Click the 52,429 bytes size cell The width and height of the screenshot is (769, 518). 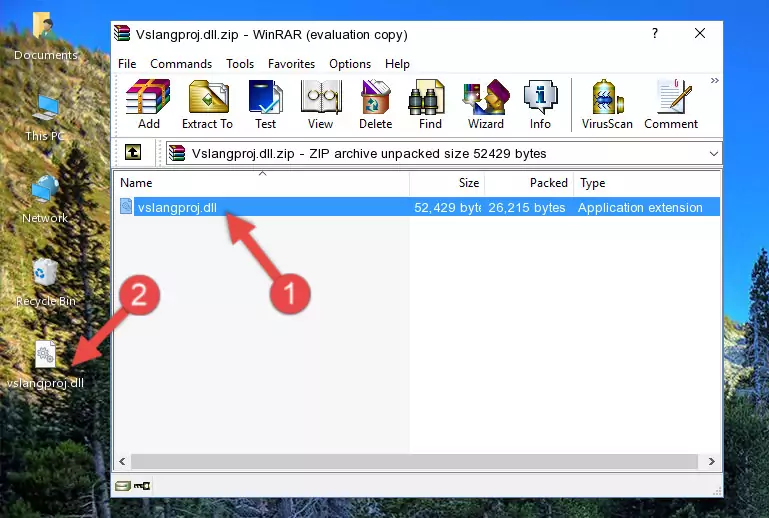coord(447,207)
